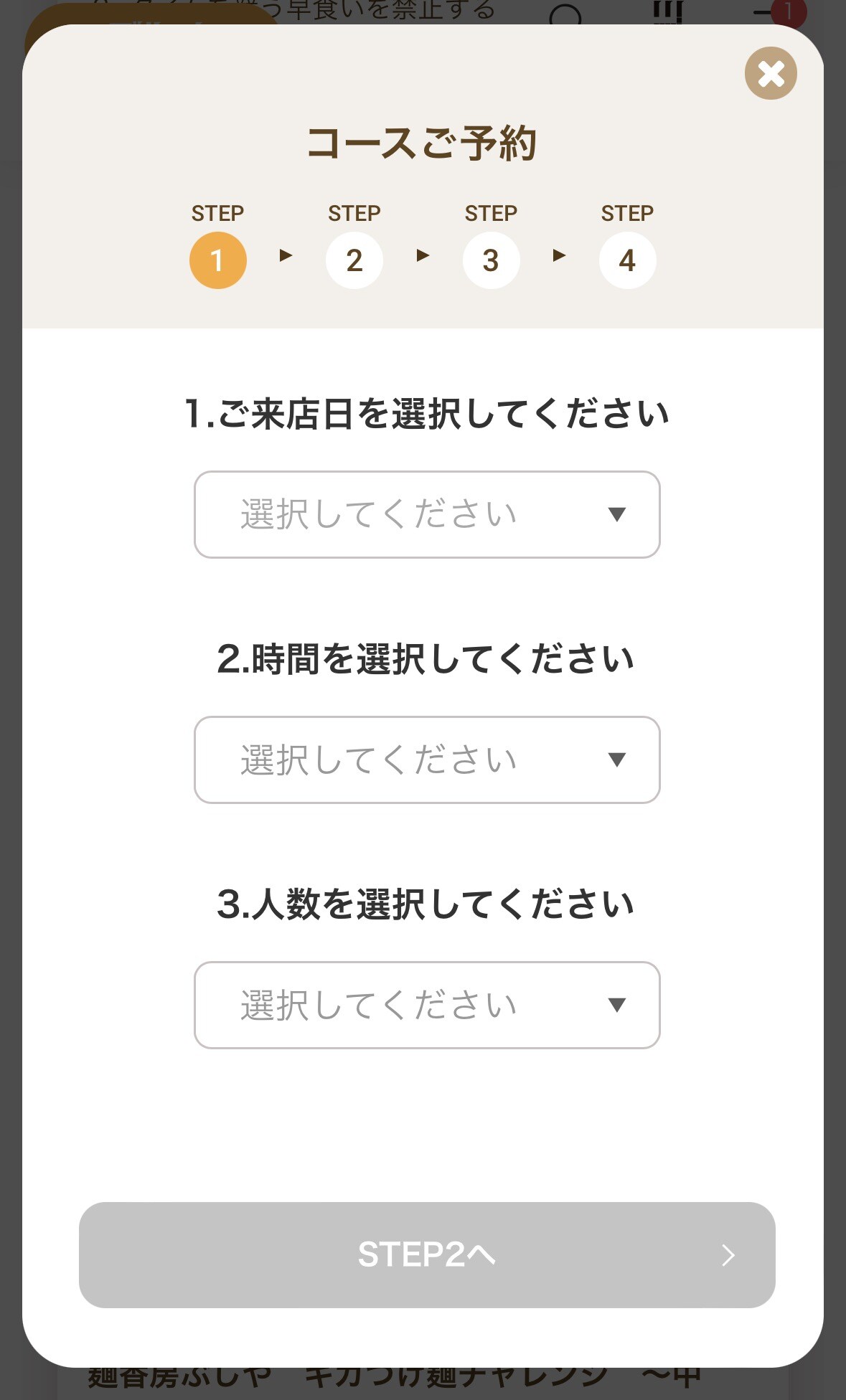Click the arrow between STEP 3 and STEP 4

pos(559,255)
